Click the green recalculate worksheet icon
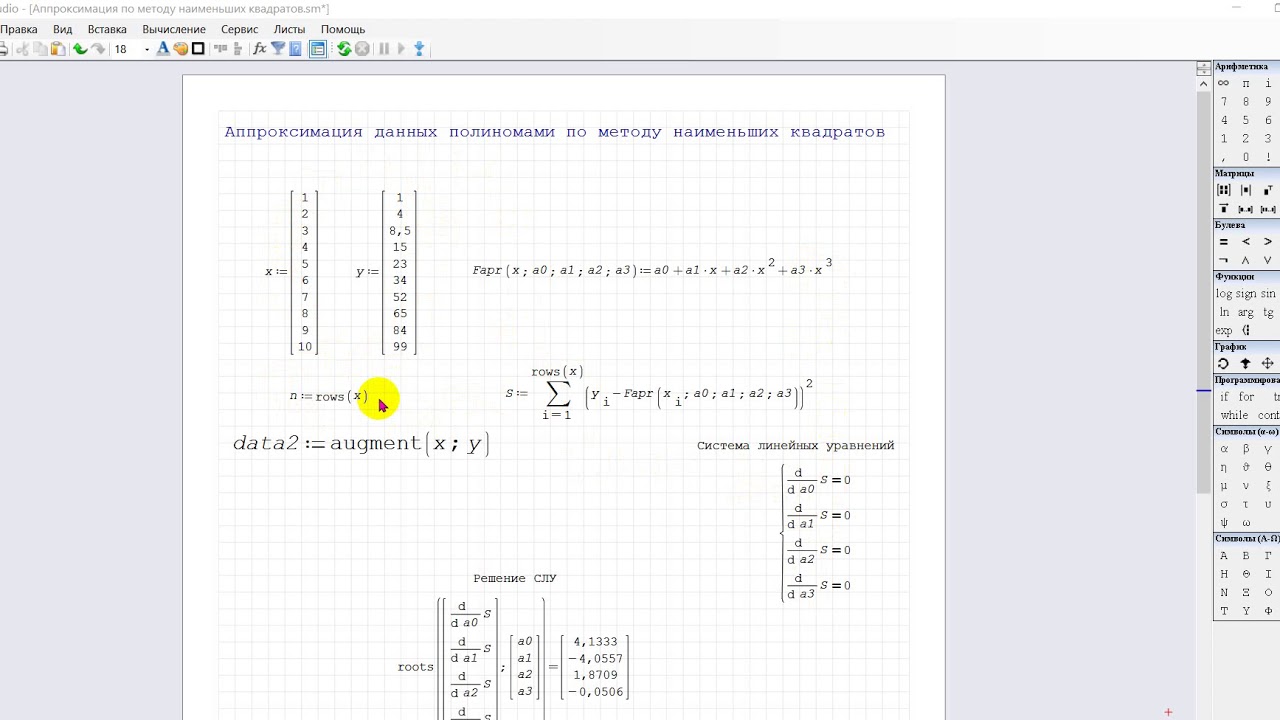Screen dimensions: 1280x720 click(x=344, y=49)
